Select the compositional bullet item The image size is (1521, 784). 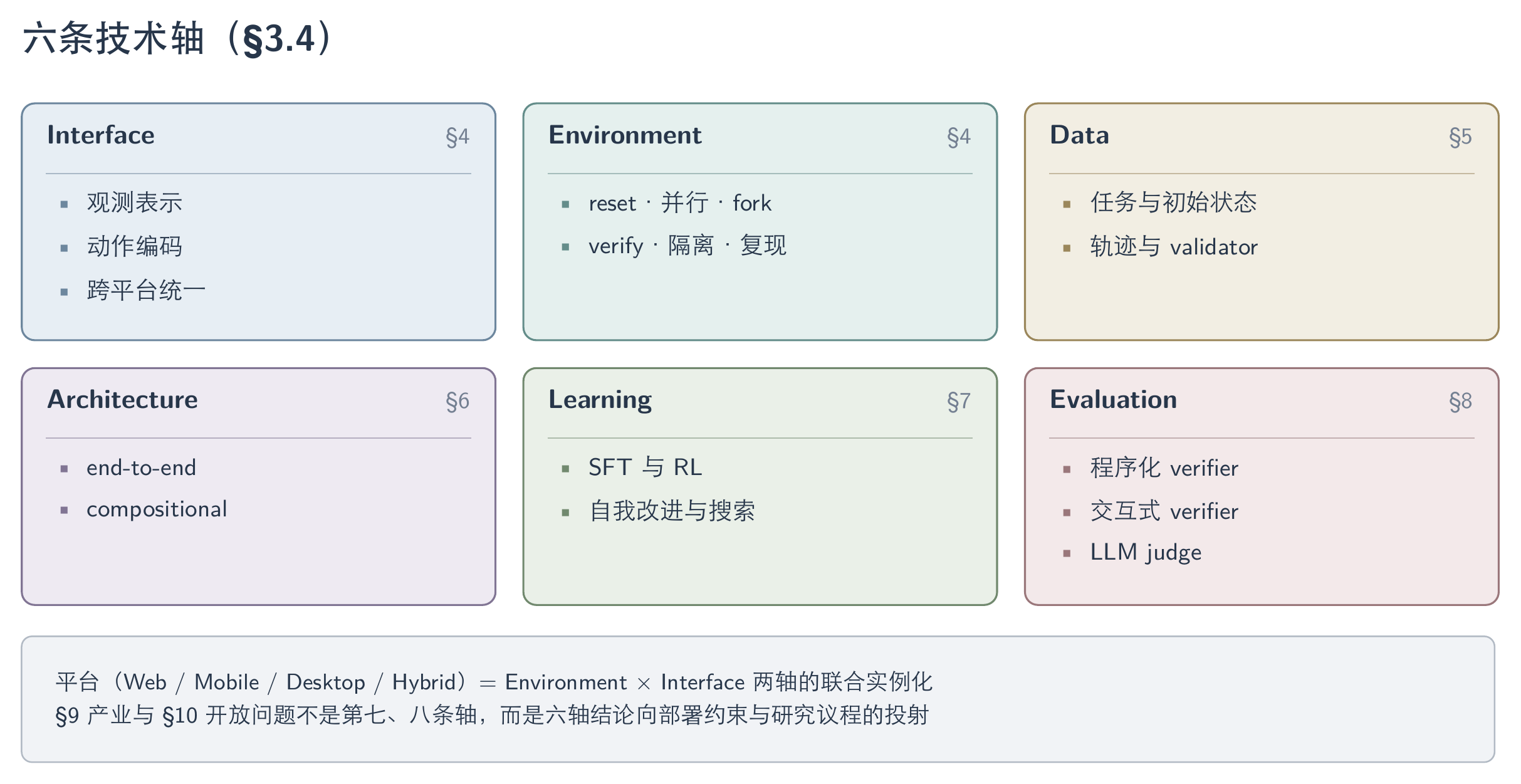(x=157, y=510)
